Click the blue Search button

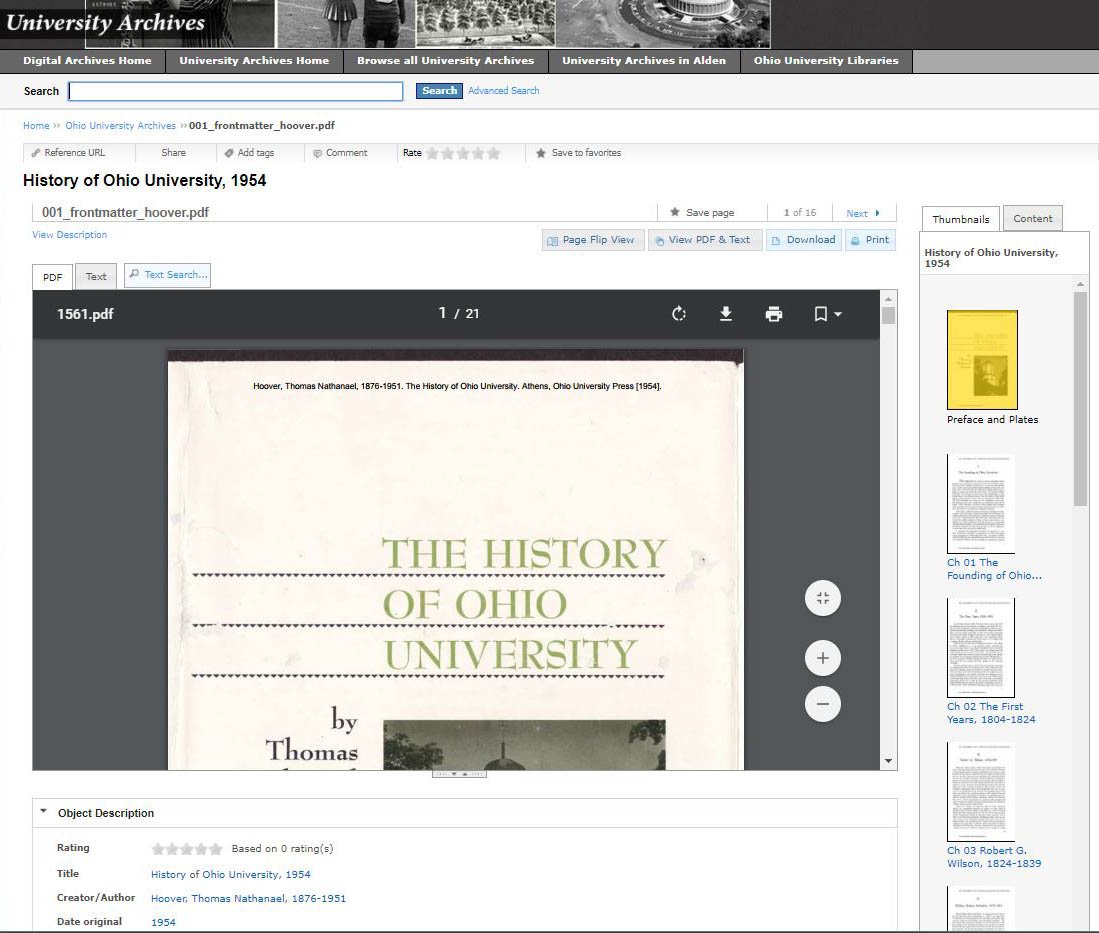[439, 90]
